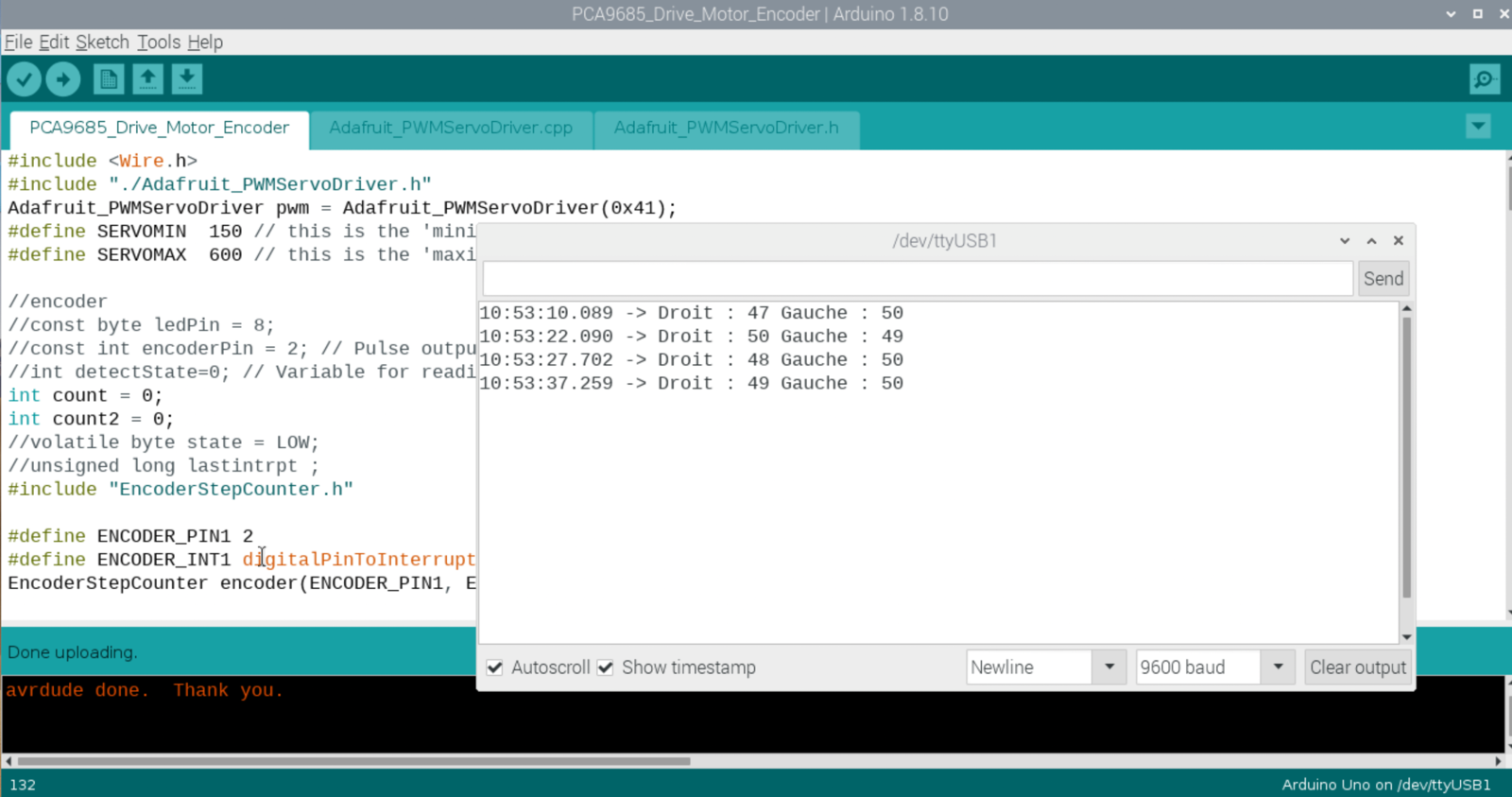Click the Open sketch up-arrow icon
The height and width of the screenshot is (797, 1512).
click(x=147, y=79)
